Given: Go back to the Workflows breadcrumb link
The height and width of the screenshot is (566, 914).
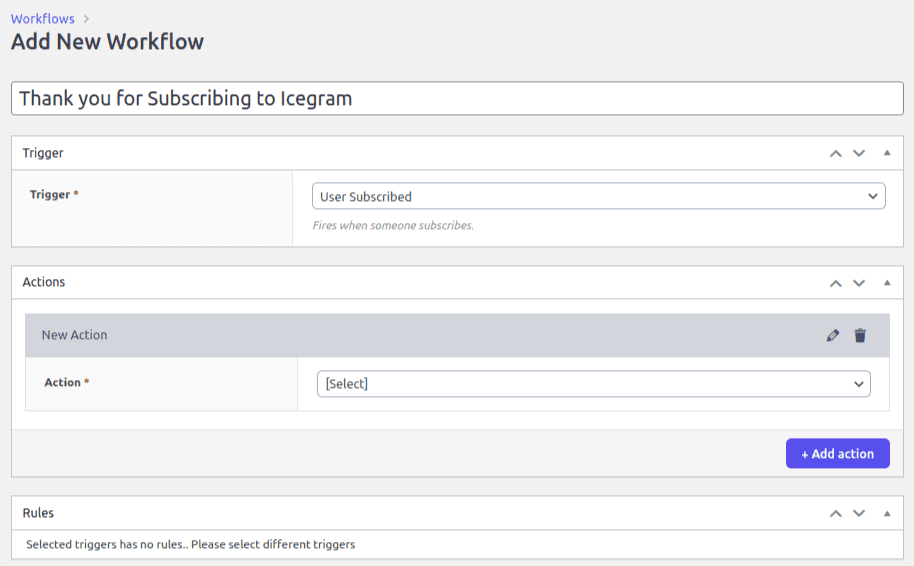Looking at the screenshot, I should tap(43, 19).
